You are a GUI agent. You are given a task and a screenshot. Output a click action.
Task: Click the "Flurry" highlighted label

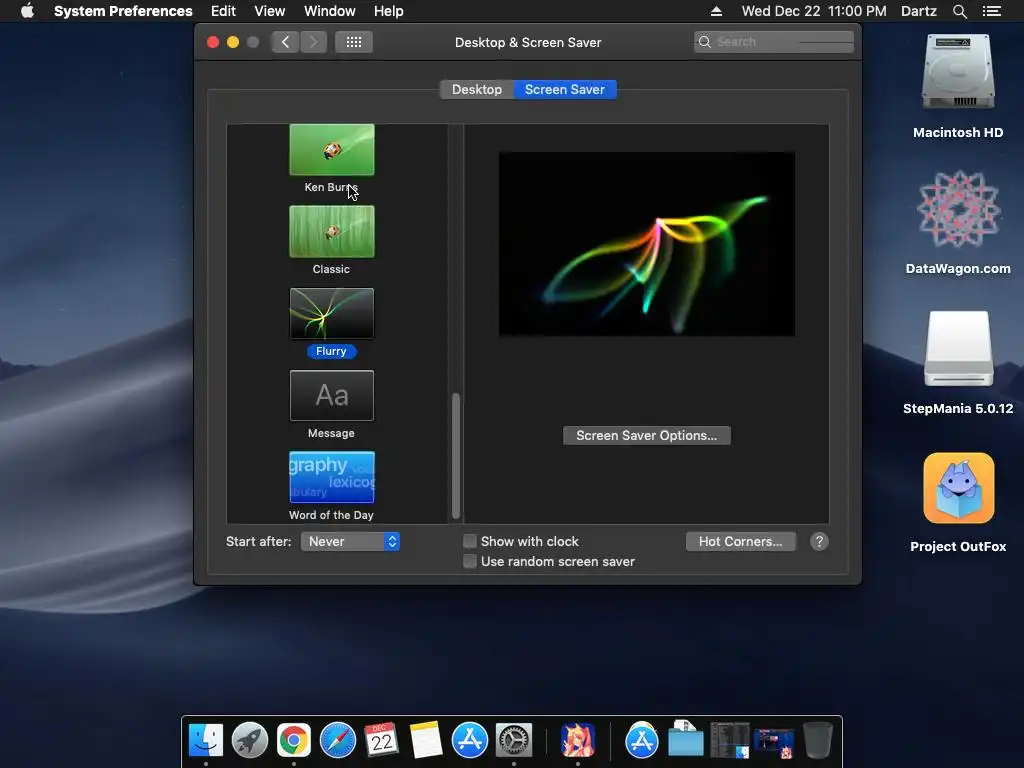331,351
